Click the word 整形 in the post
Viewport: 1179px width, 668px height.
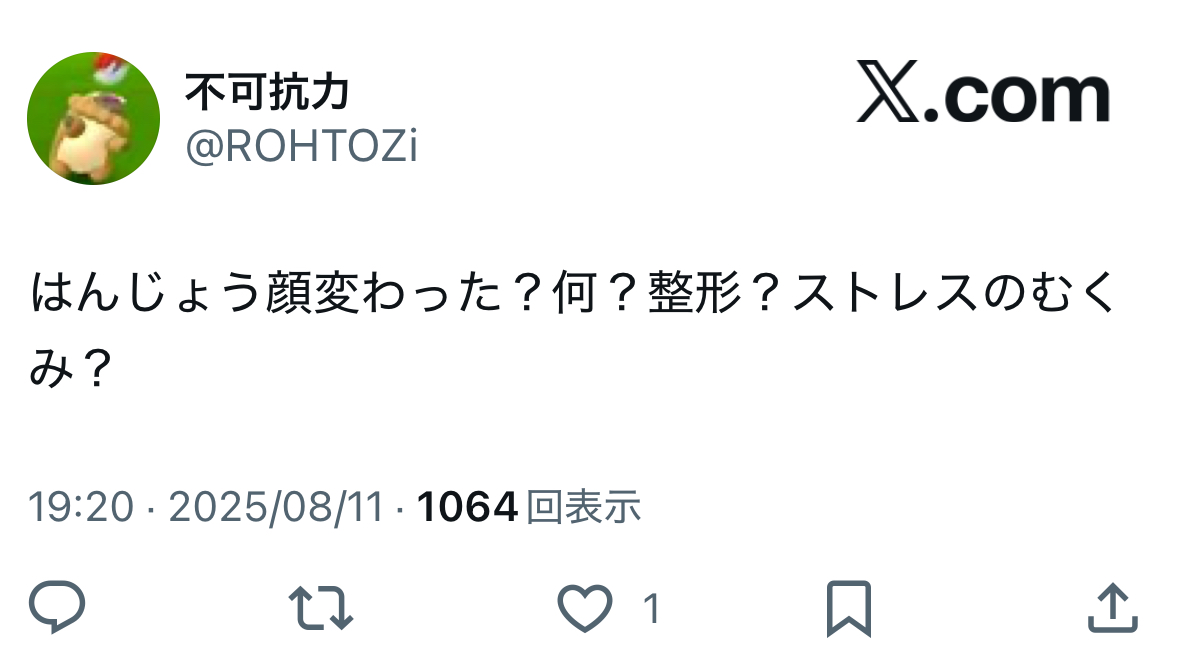[x=695, y=293]
